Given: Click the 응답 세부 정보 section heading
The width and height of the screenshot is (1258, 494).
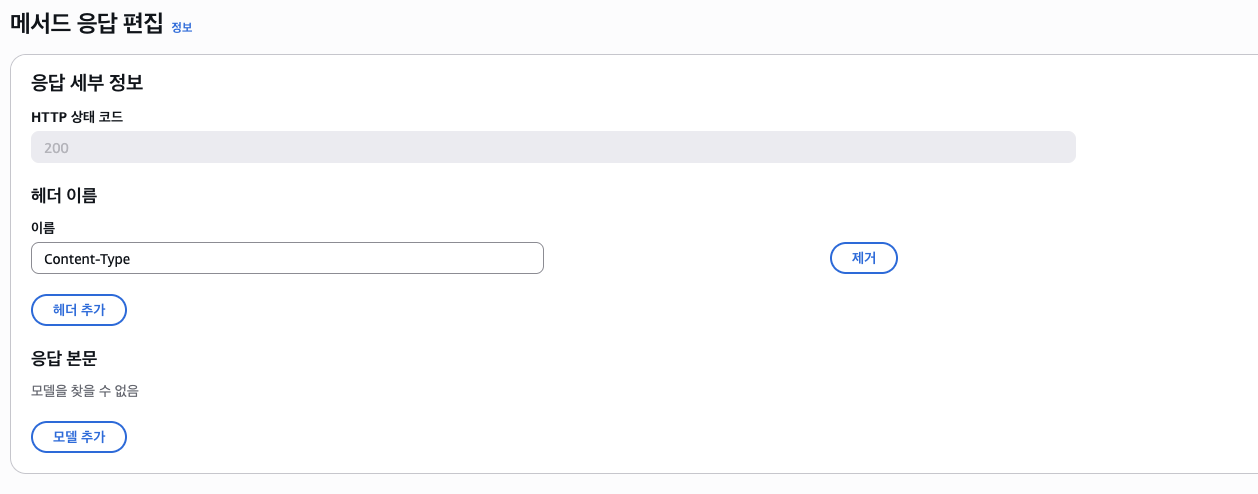Looking at the screenshot, I should coord(87,83).
